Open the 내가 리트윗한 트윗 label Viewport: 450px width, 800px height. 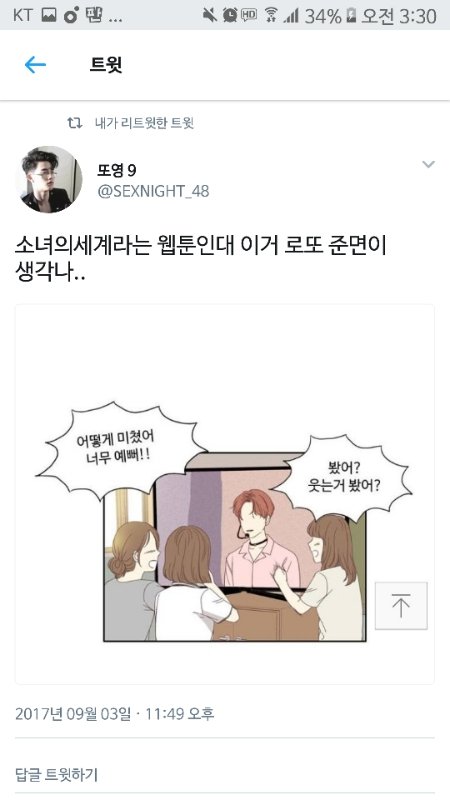144,123
